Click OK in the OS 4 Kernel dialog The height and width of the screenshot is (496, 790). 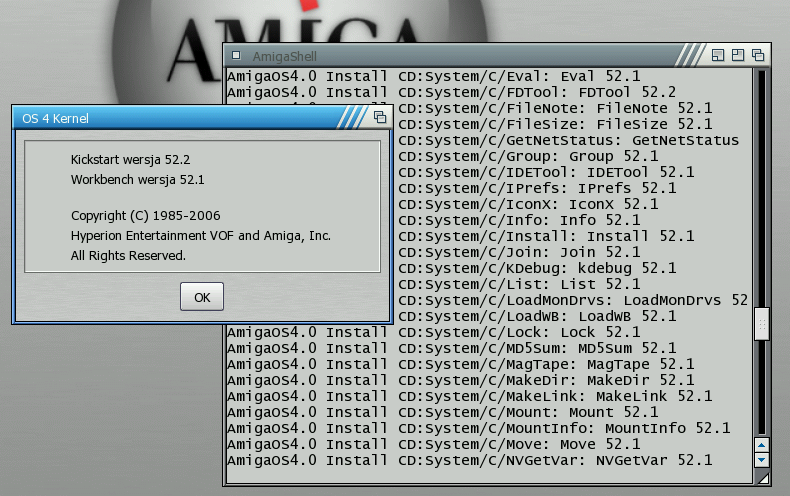(202, 297)
